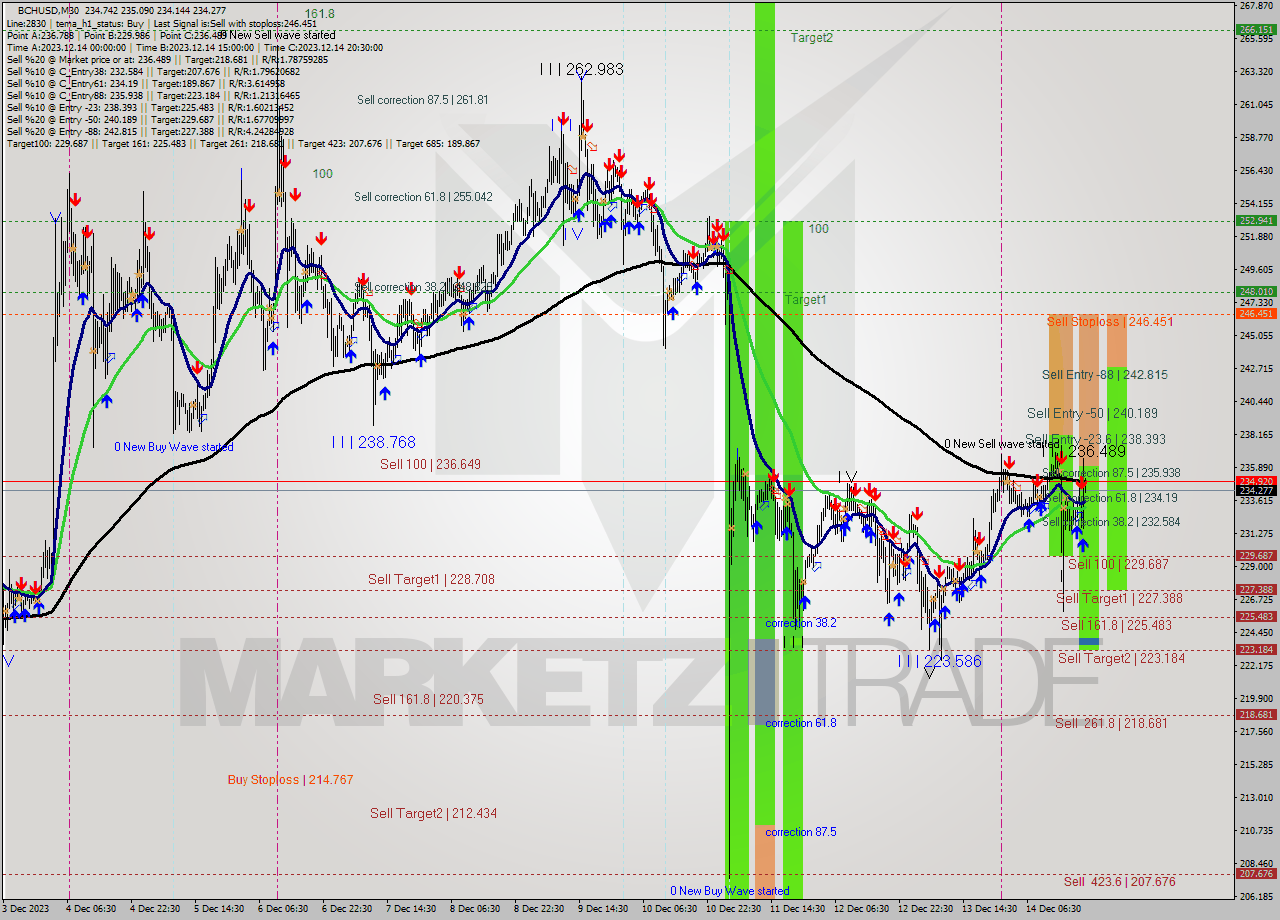
Task: Select the 'Sell 100 | 236.649' label
Action: pyautogui.click(x=430, y=465)
